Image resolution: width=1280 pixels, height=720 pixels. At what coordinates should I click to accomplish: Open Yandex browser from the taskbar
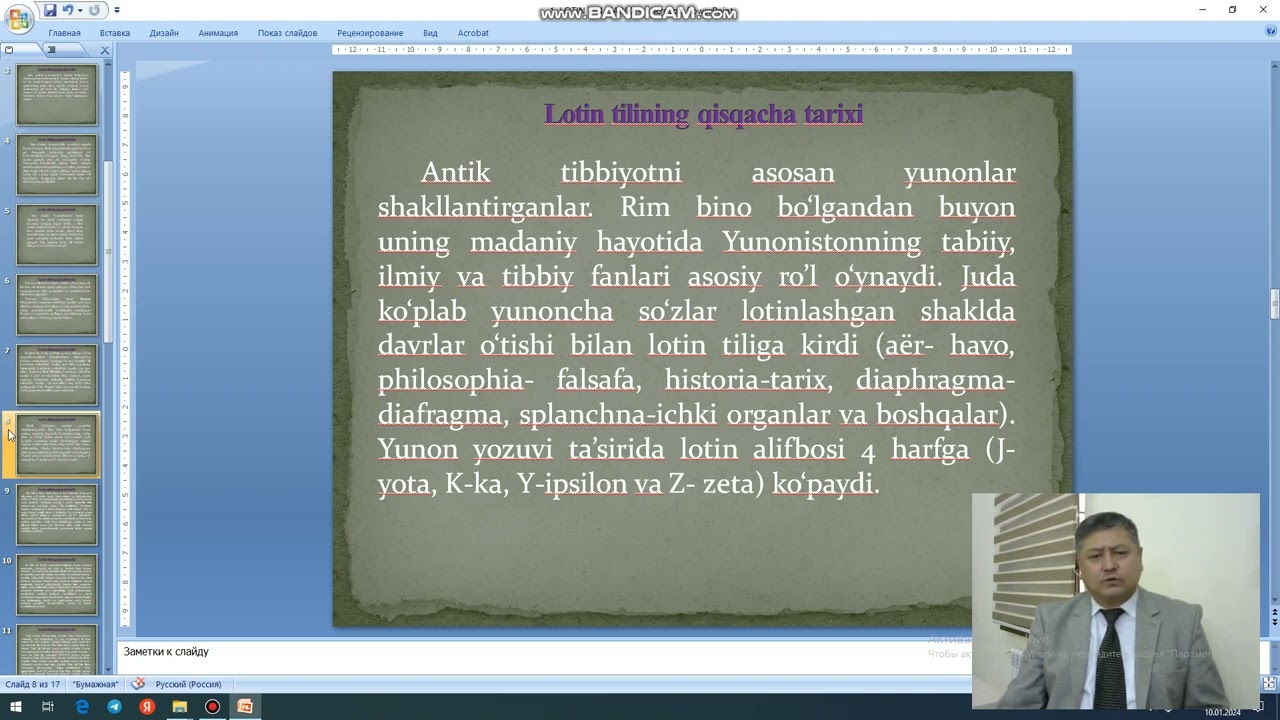click(x=147, y=707)
